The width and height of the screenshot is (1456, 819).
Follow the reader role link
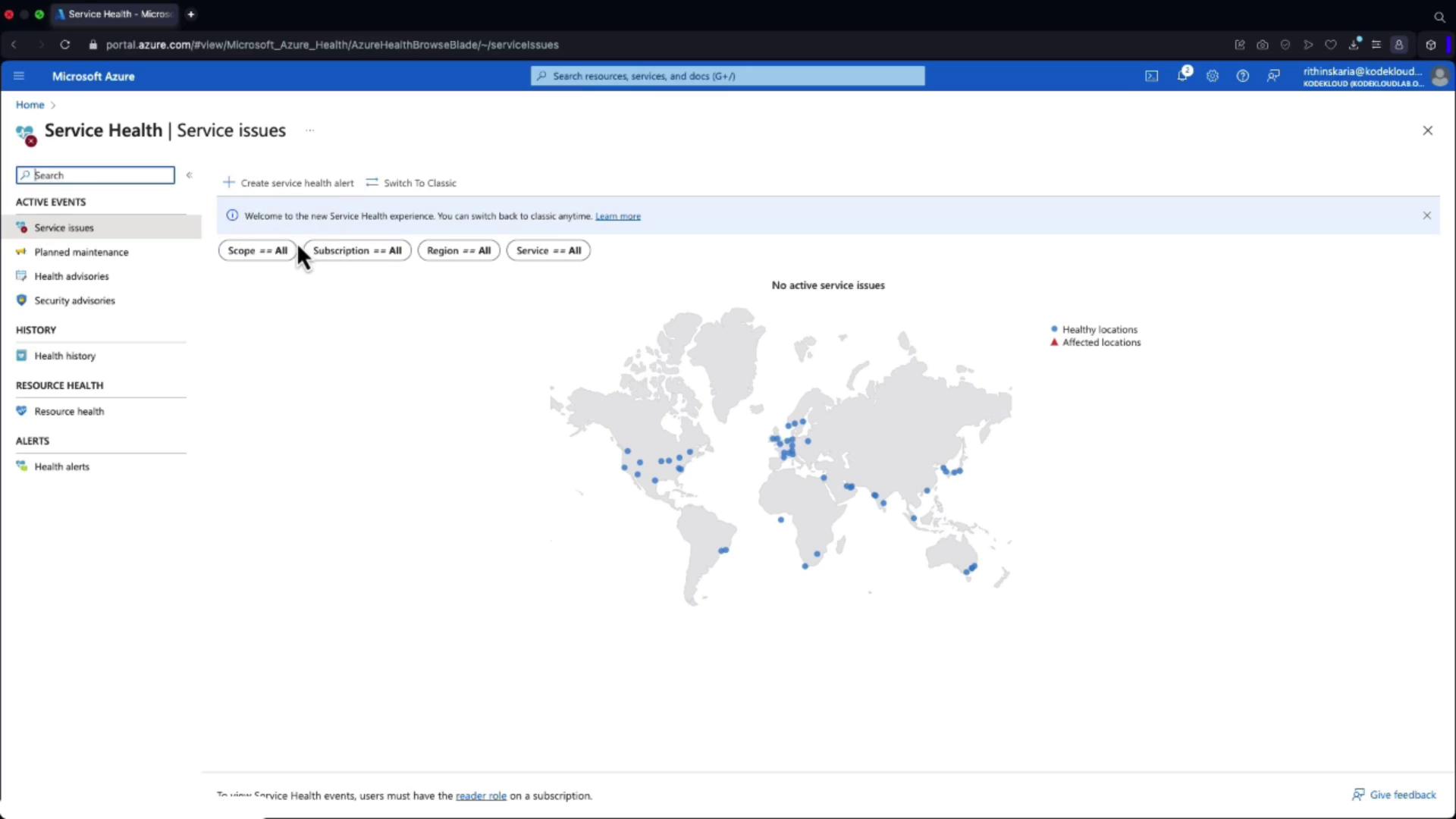click(x=481, y=795)
